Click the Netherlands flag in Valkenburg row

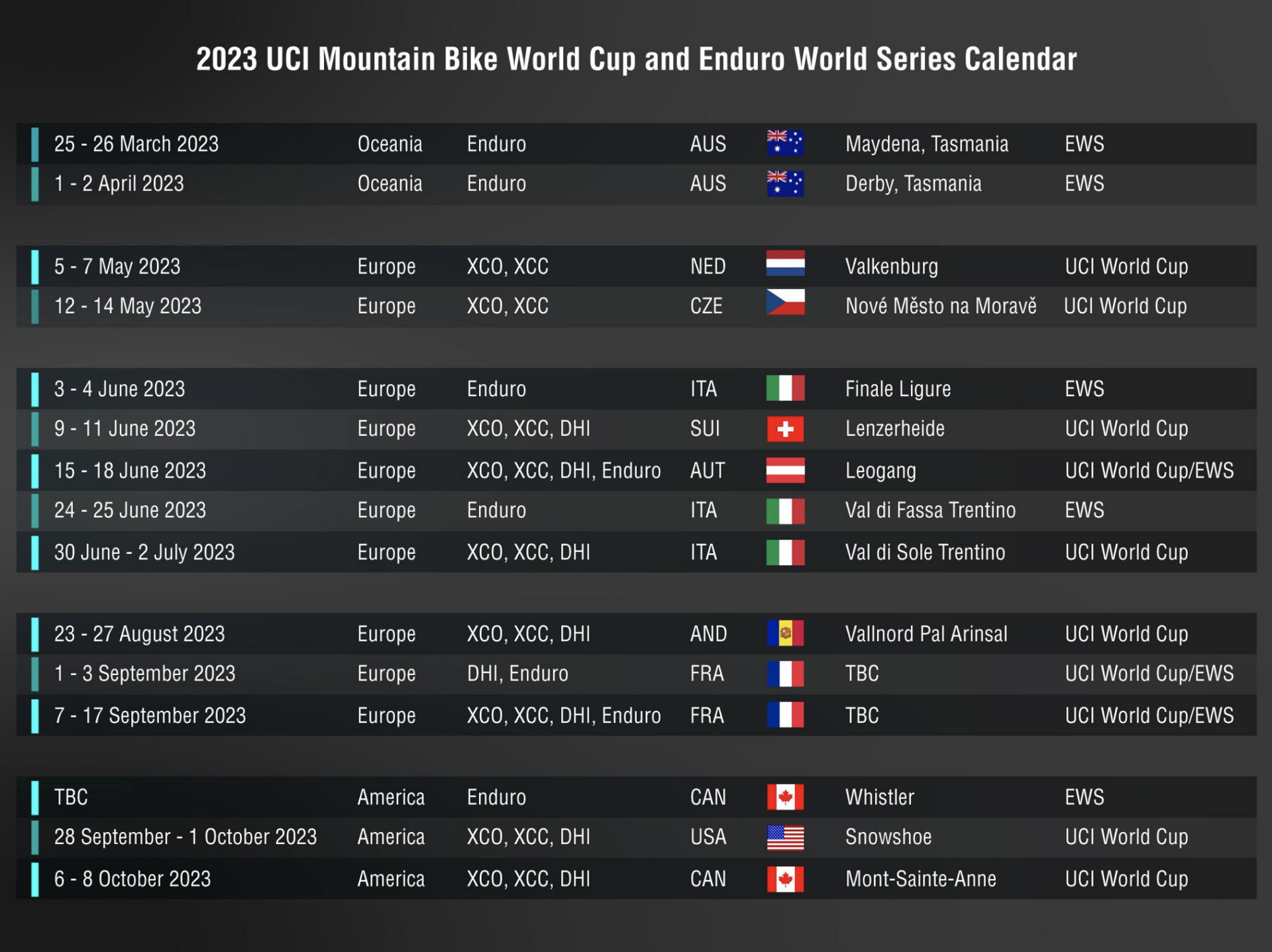[785, 264]
